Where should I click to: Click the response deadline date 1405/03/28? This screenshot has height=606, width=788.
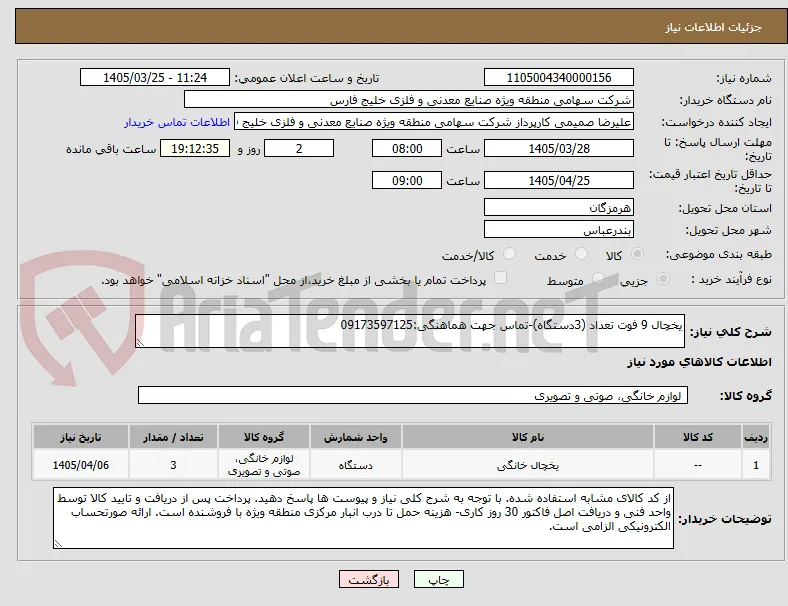pos(559,148)
